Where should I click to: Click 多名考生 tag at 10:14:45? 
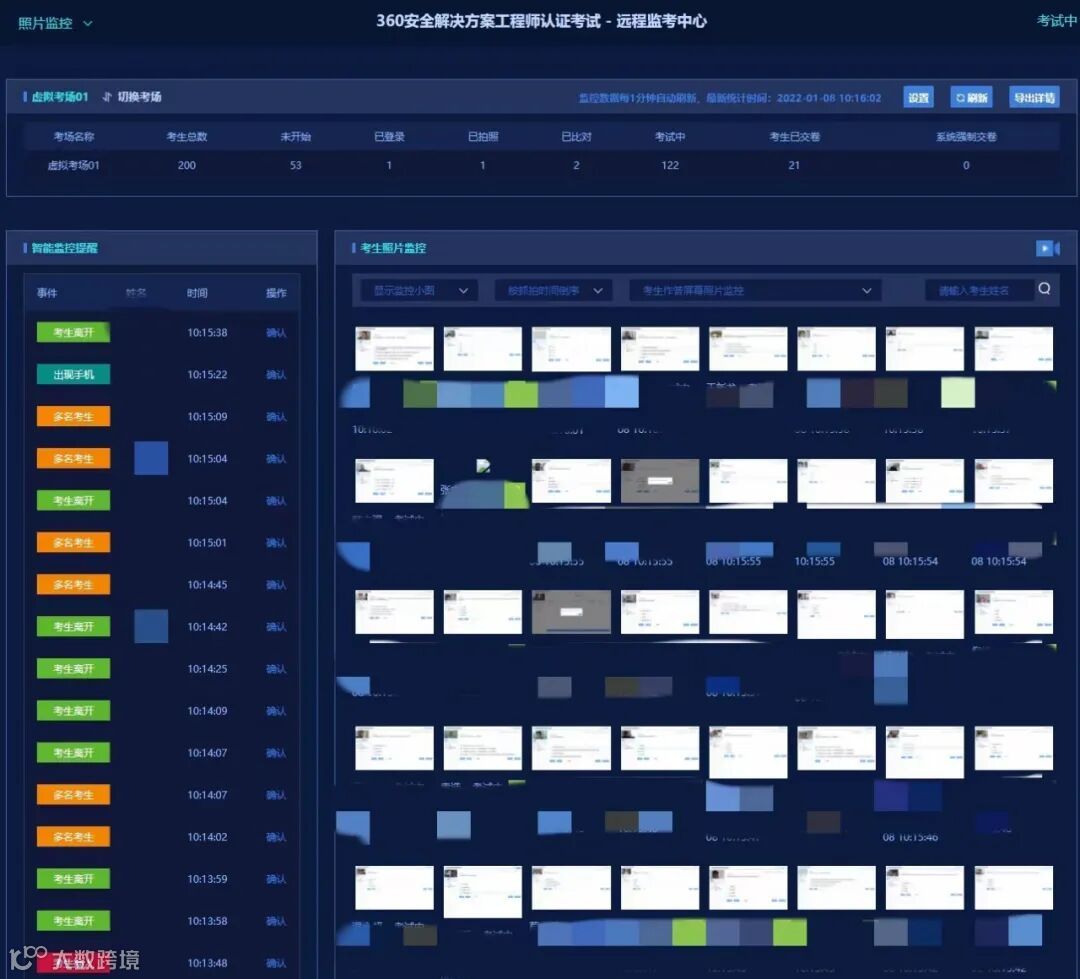tap(73, 585)
